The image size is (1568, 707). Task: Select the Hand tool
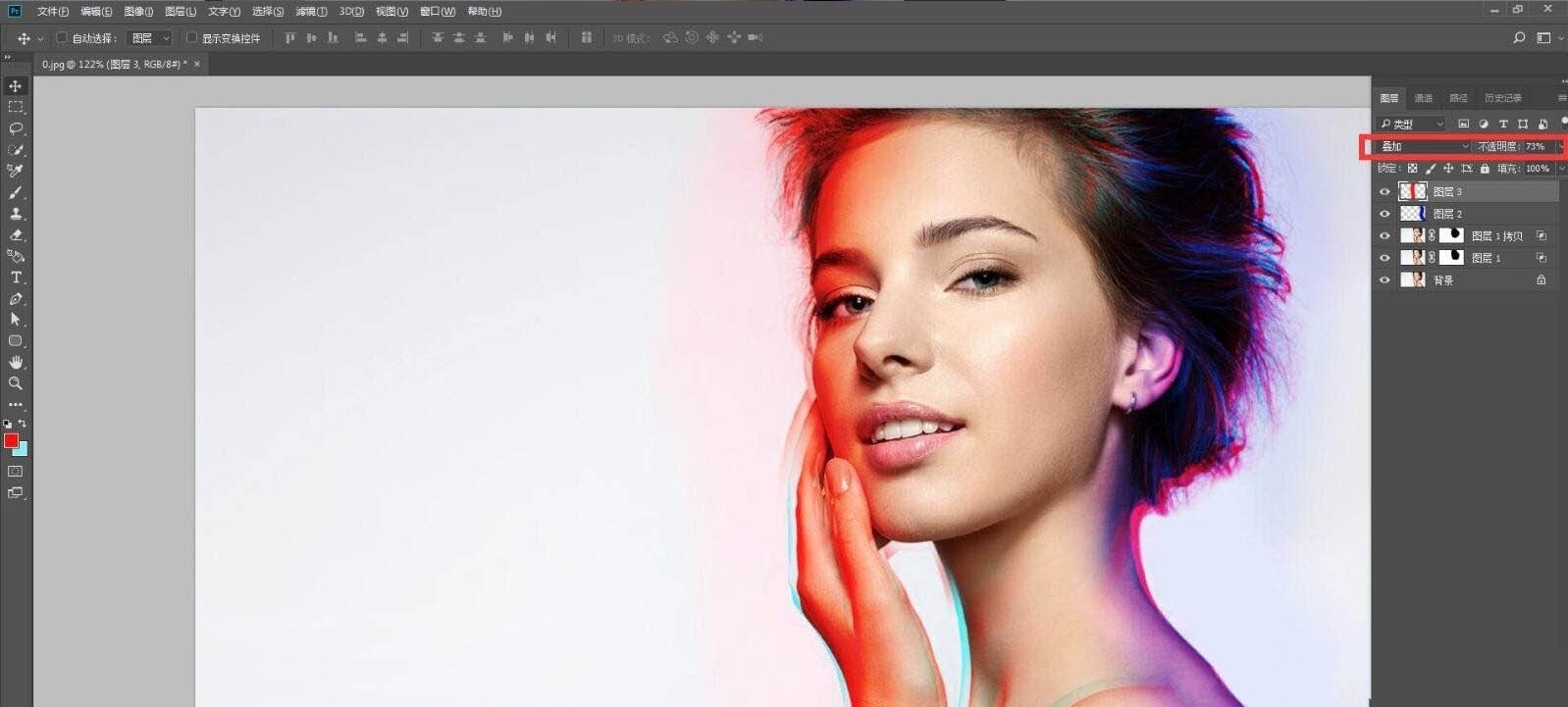point(16,363)
